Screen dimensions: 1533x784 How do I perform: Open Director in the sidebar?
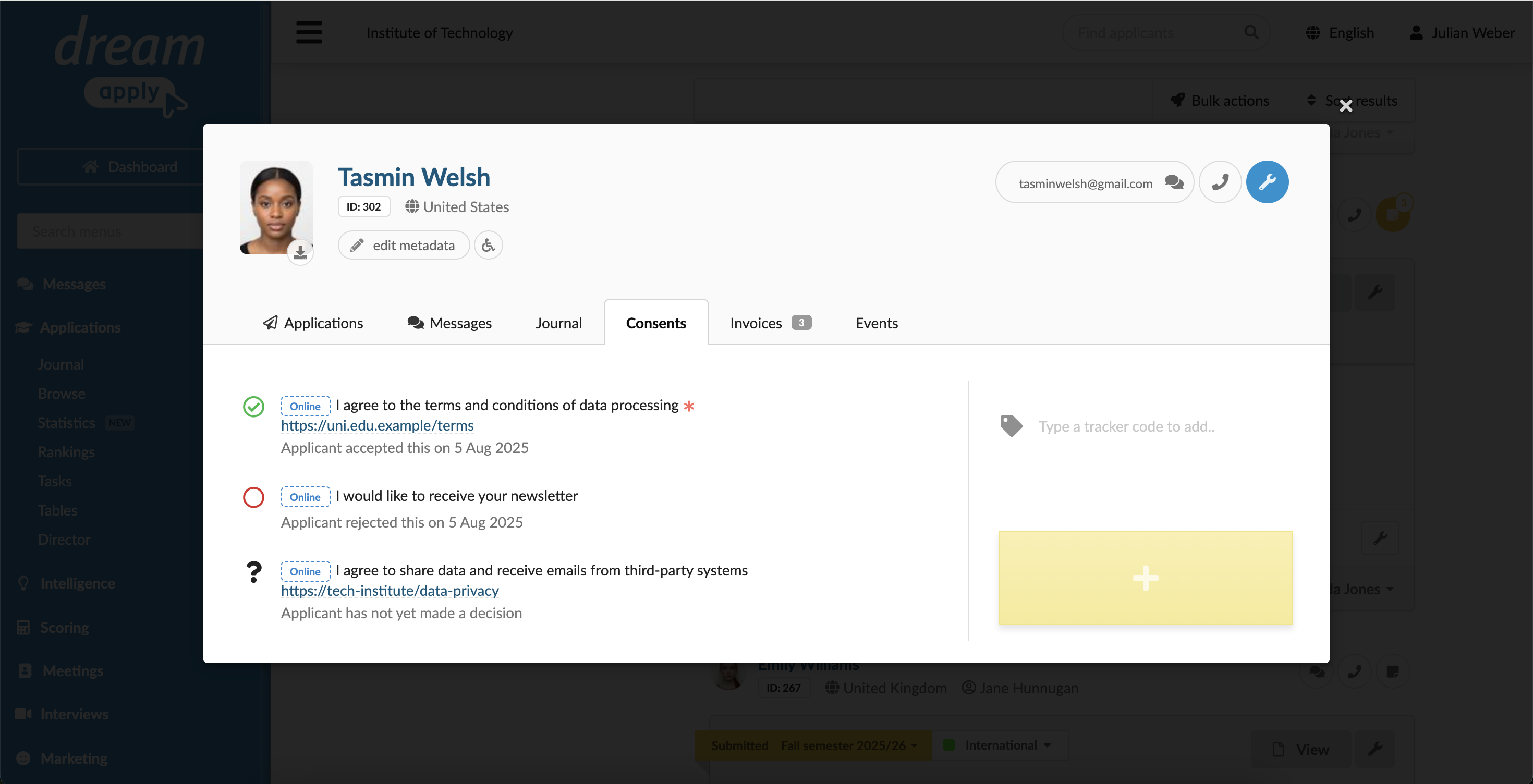64,540
